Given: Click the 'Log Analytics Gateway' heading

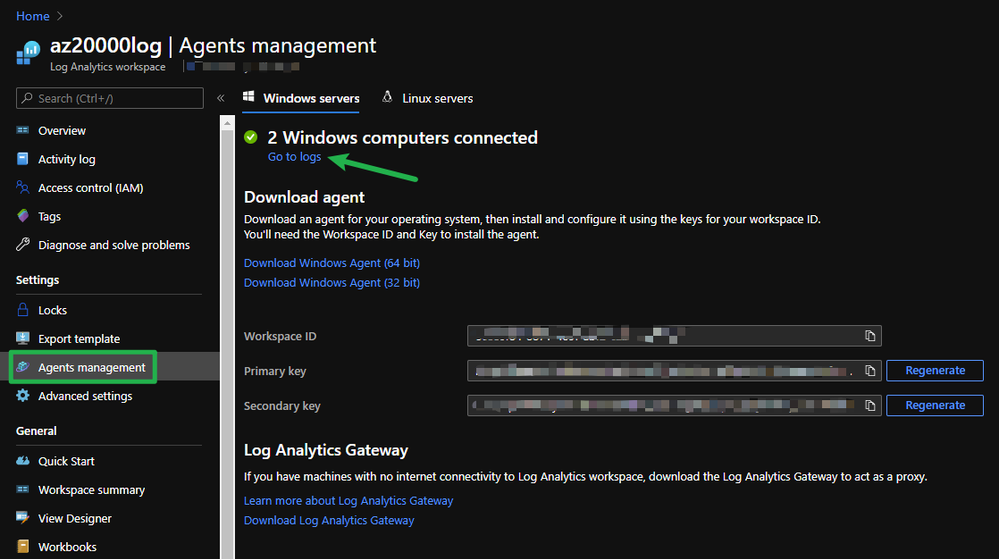Looking at the screenshot, I should coord(326,450).
